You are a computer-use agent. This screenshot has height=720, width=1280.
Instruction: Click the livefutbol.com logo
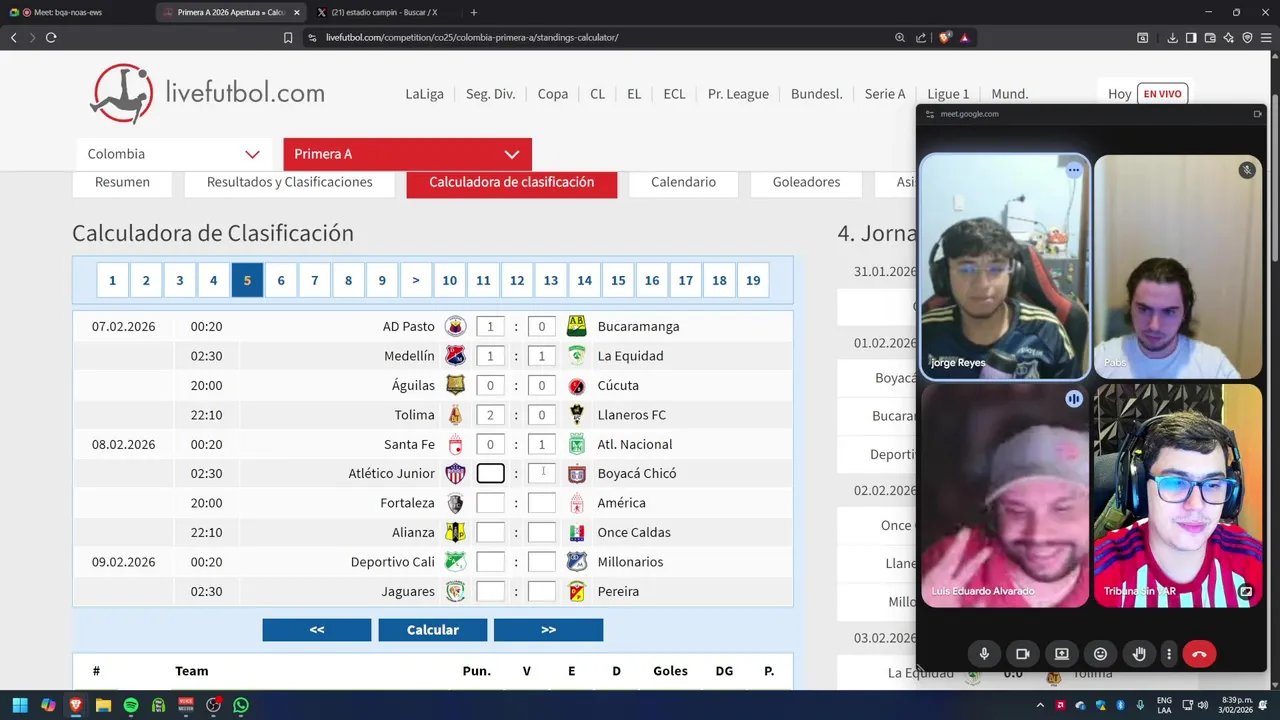coord(208,94)
